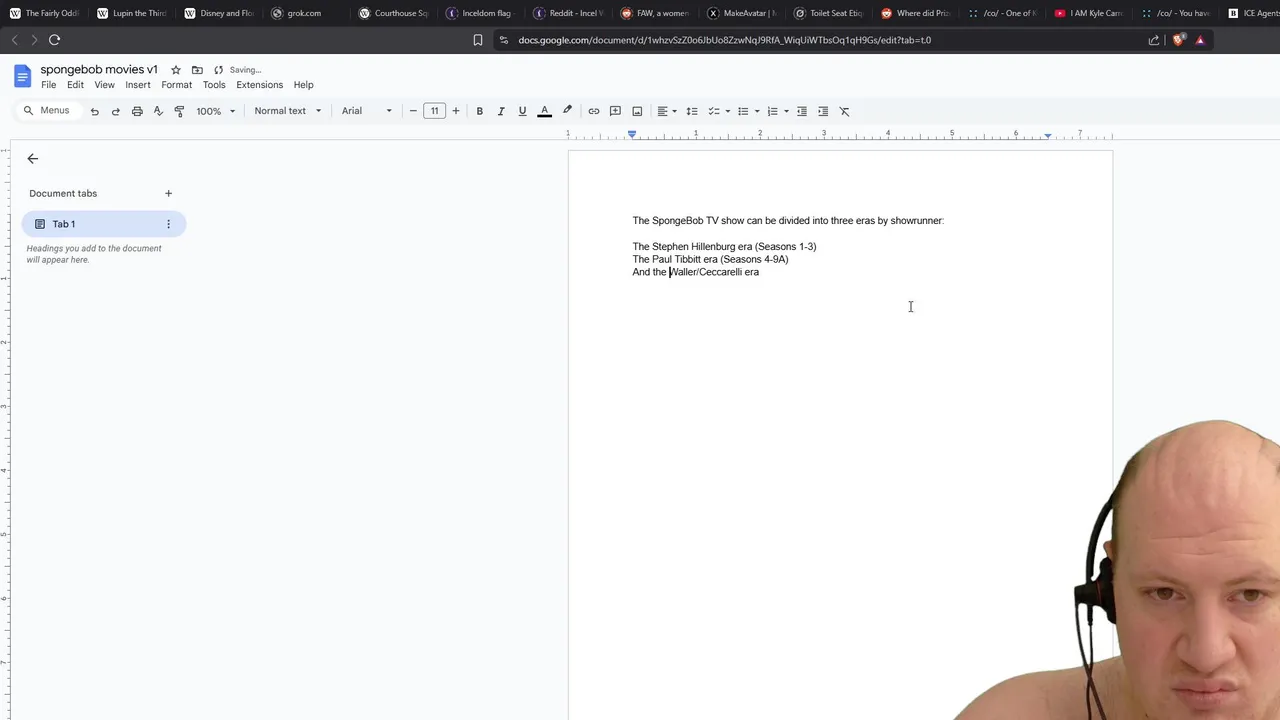Switch to the Toilet Seat Etiq browser tab

coord(828,13)
